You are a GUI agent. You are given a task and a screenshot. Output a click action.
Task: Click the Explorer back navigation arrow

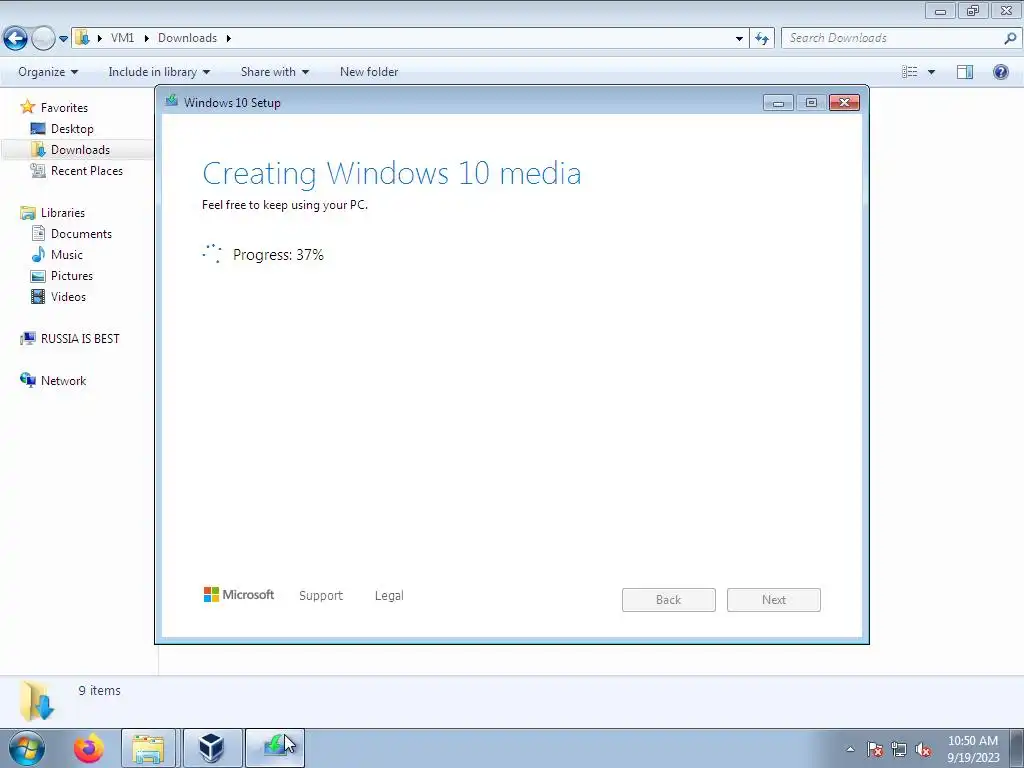pyautogui.click(x=15, y=39)
